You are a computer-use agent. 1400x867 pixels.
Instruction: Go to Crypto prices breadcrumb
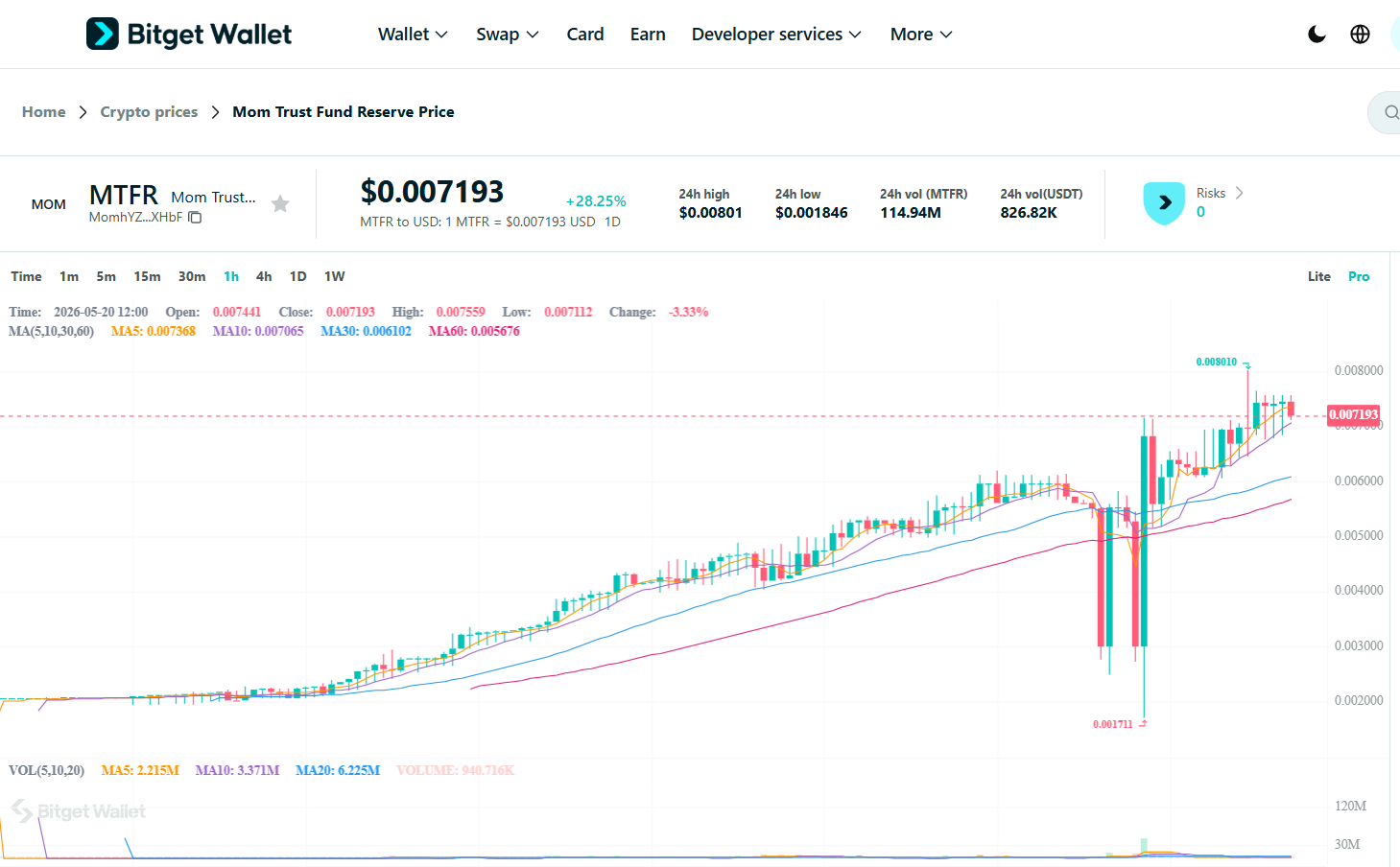point(149,112)
